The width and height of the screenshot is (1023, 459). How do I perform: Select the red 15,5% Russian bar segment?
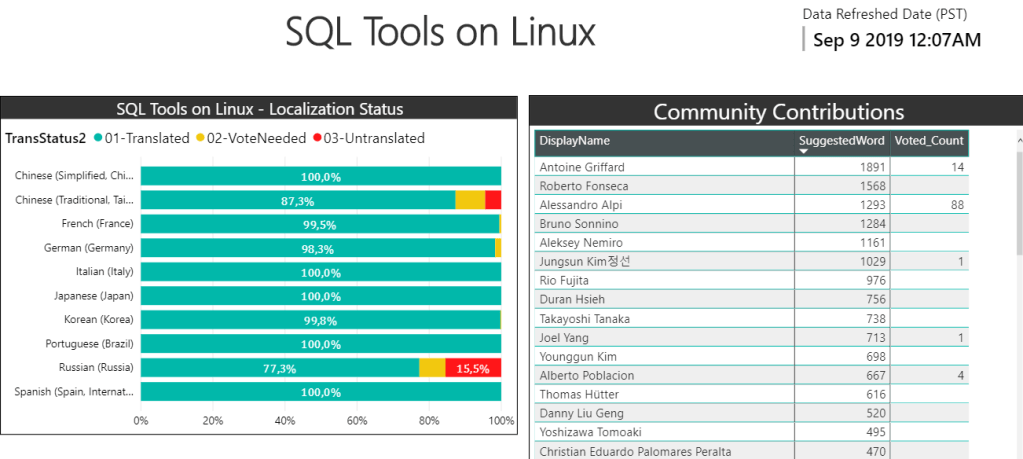tap(473, 368)
